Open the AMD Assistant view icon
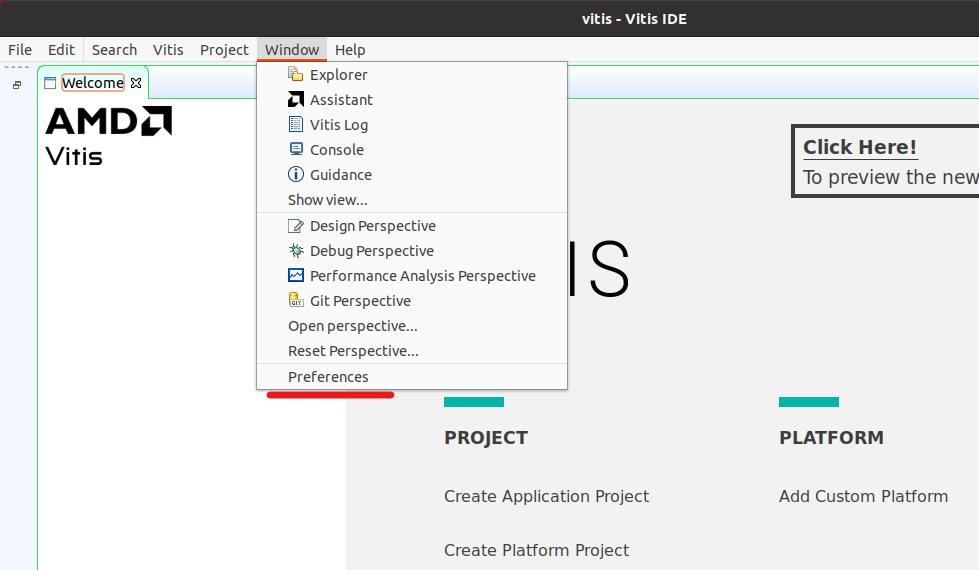This screenshot has height=570, width=979. click(295, 100)
